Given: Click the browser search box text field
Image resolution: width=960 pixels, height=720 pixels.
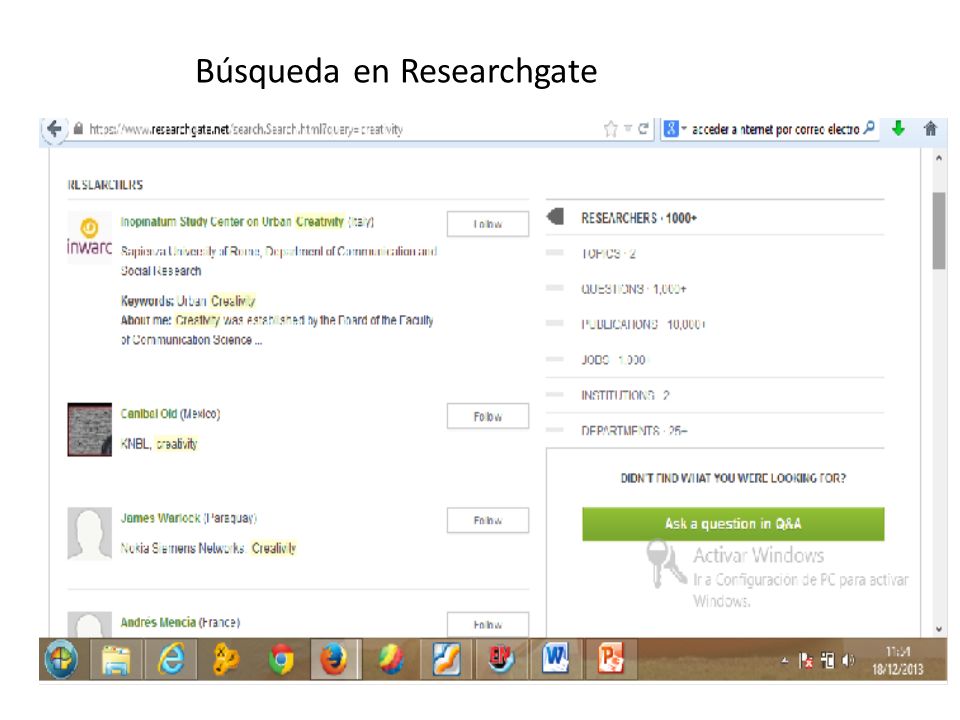Looking at the screenshot, I should 776,129.
